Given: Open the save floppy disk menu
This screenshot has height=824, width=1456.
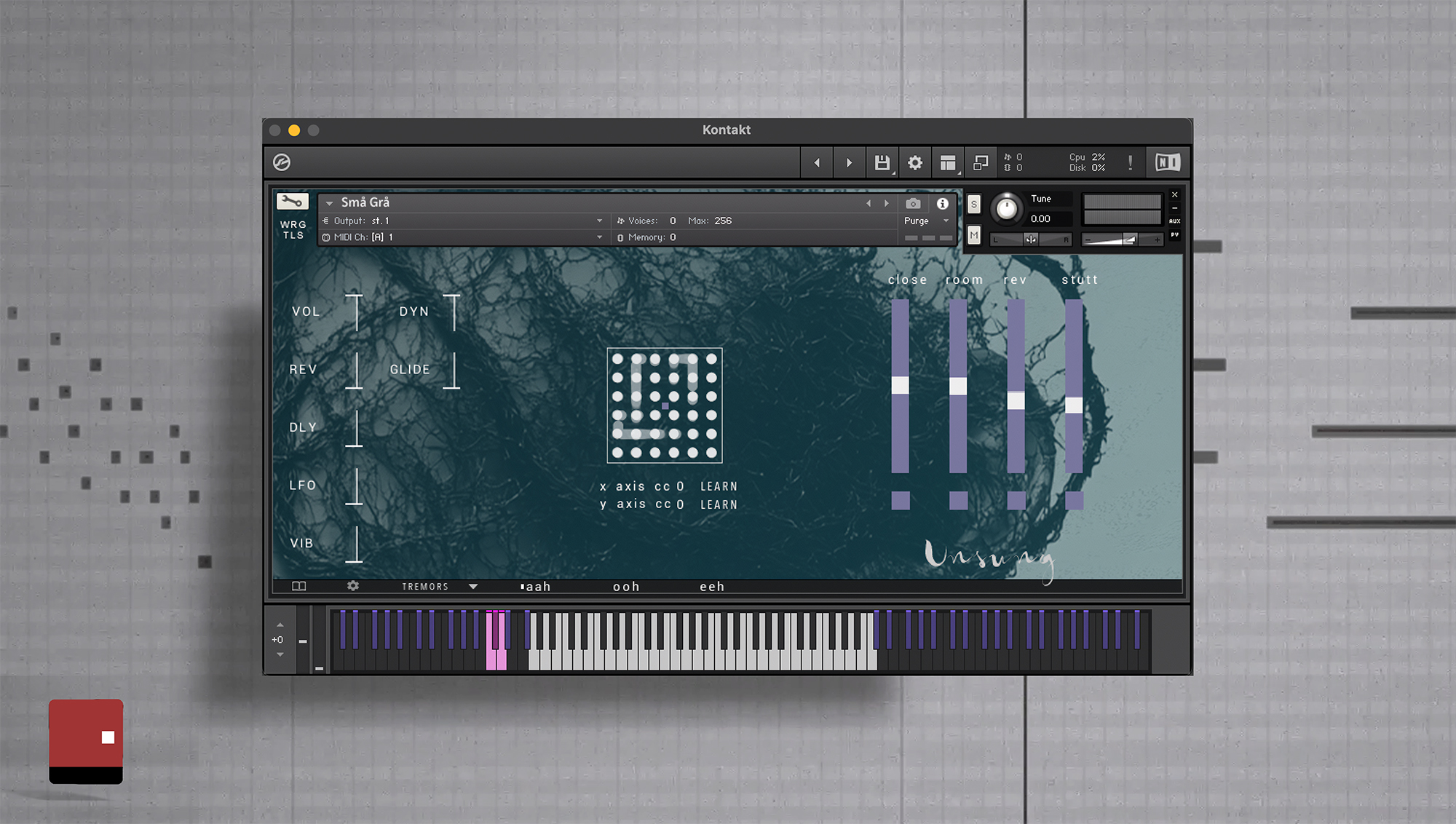Looking at the screenshot, I should click(882, 162).
